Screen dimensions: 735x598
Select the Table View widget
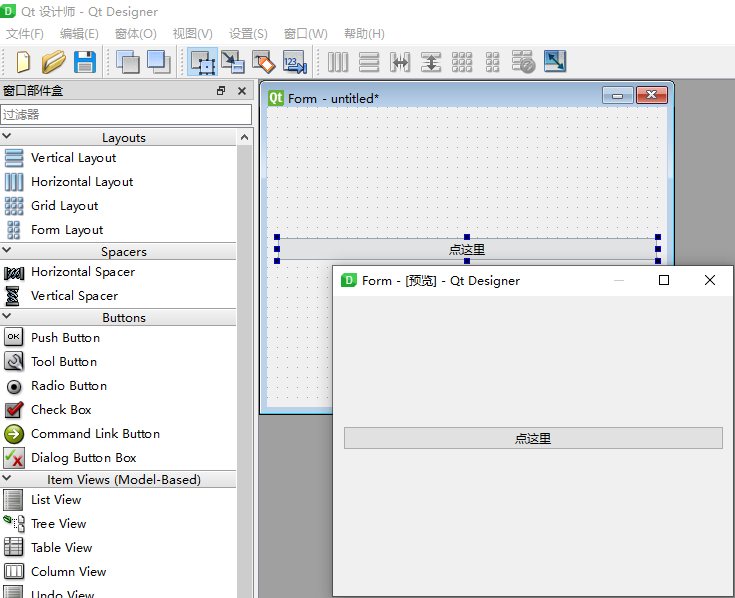coord(119,547)
